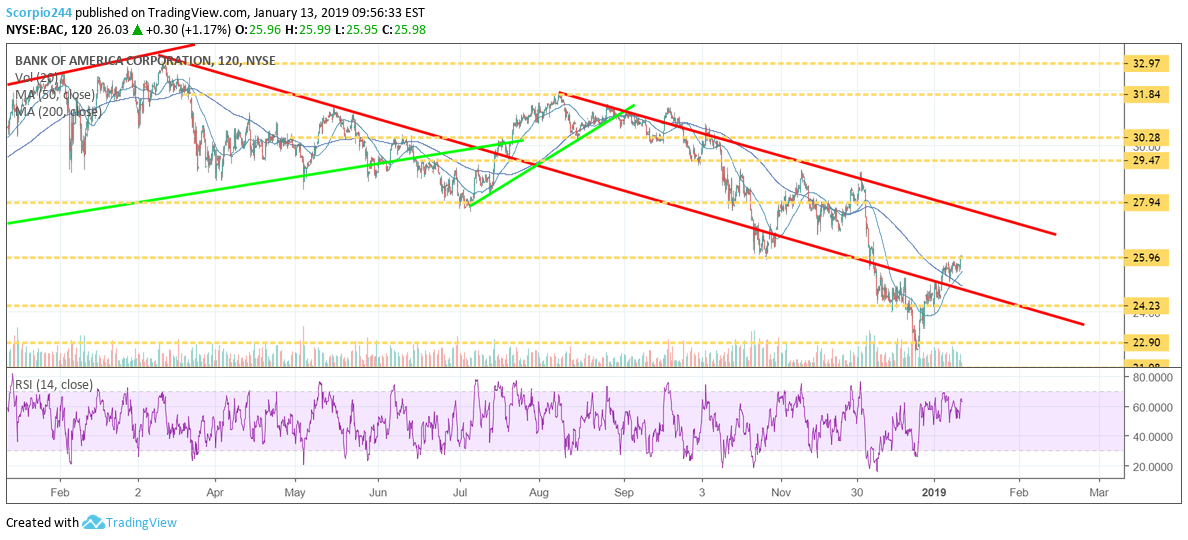Select the 27.94 price level label
This screenshot has height=540, width=1188.
pos(1147,203)
